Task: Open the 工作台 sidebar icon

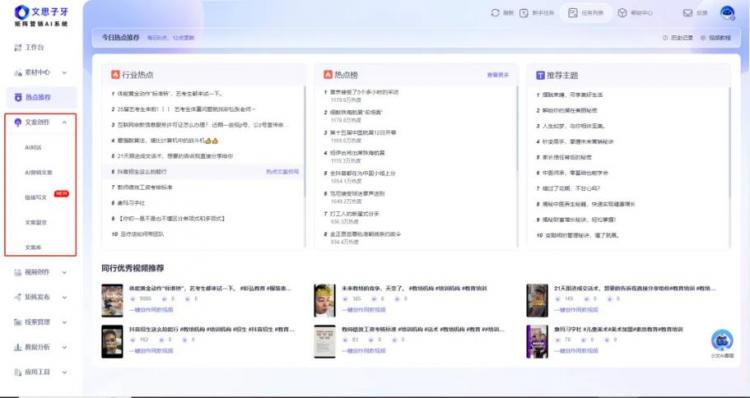Action: click(x=18, y=47)
